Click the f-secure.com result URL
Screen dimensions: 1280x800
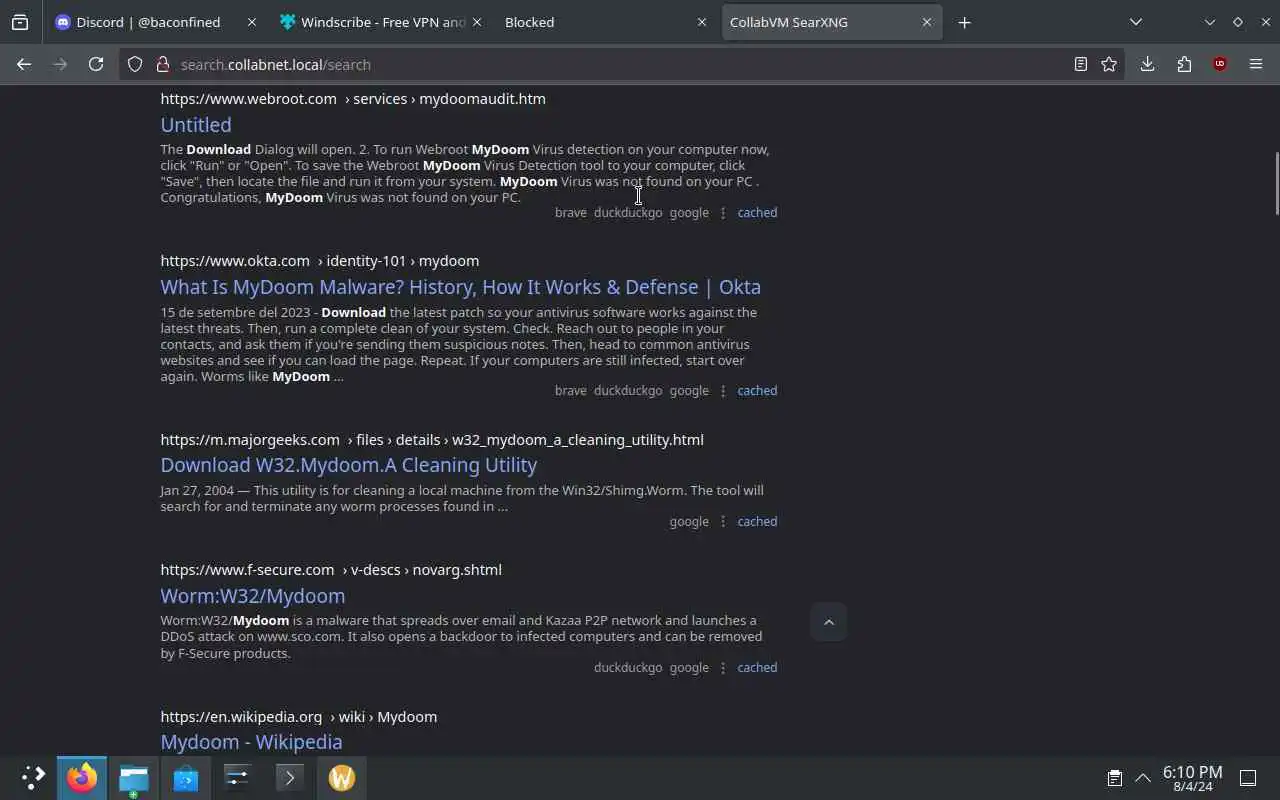click(331, 570)
